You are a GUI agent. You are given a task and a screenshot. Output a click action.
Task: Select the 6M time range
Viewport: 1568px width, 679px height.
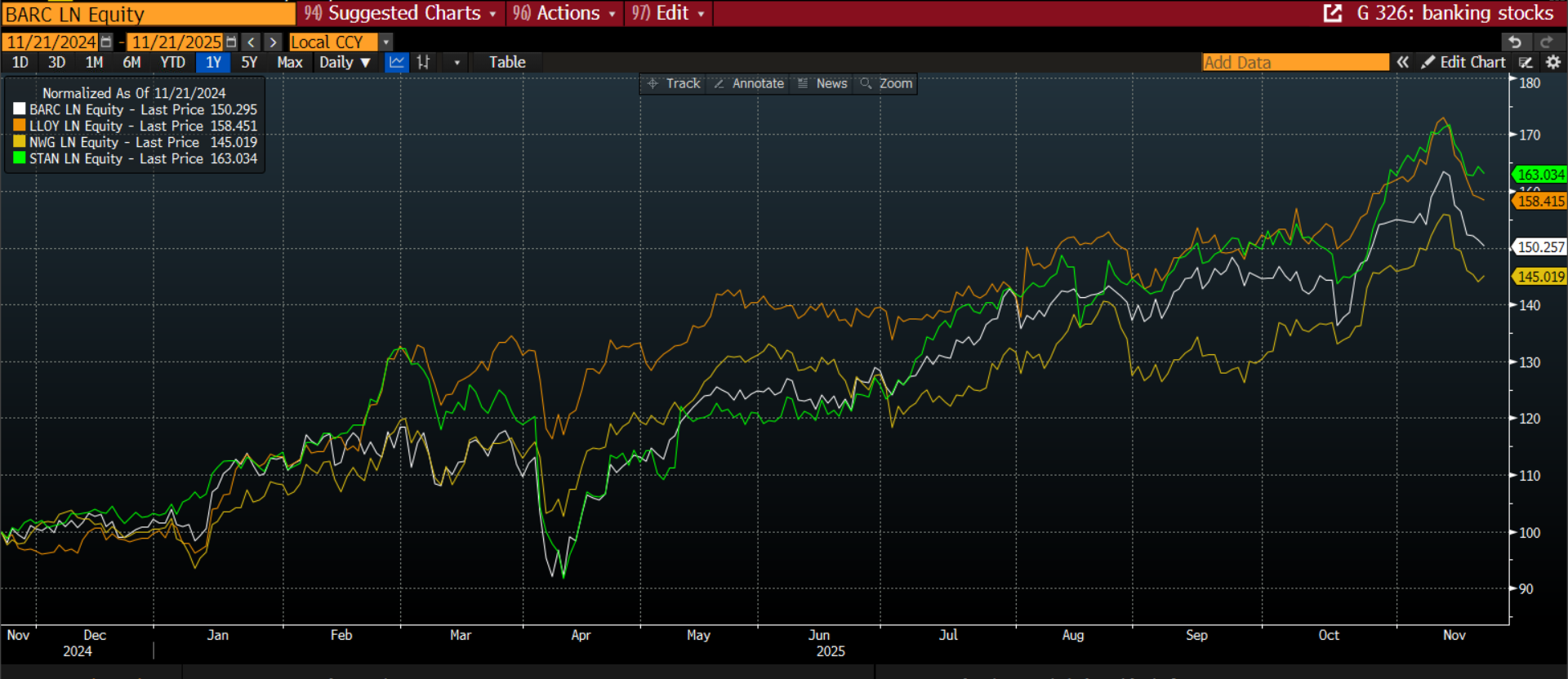coord(131,62)
